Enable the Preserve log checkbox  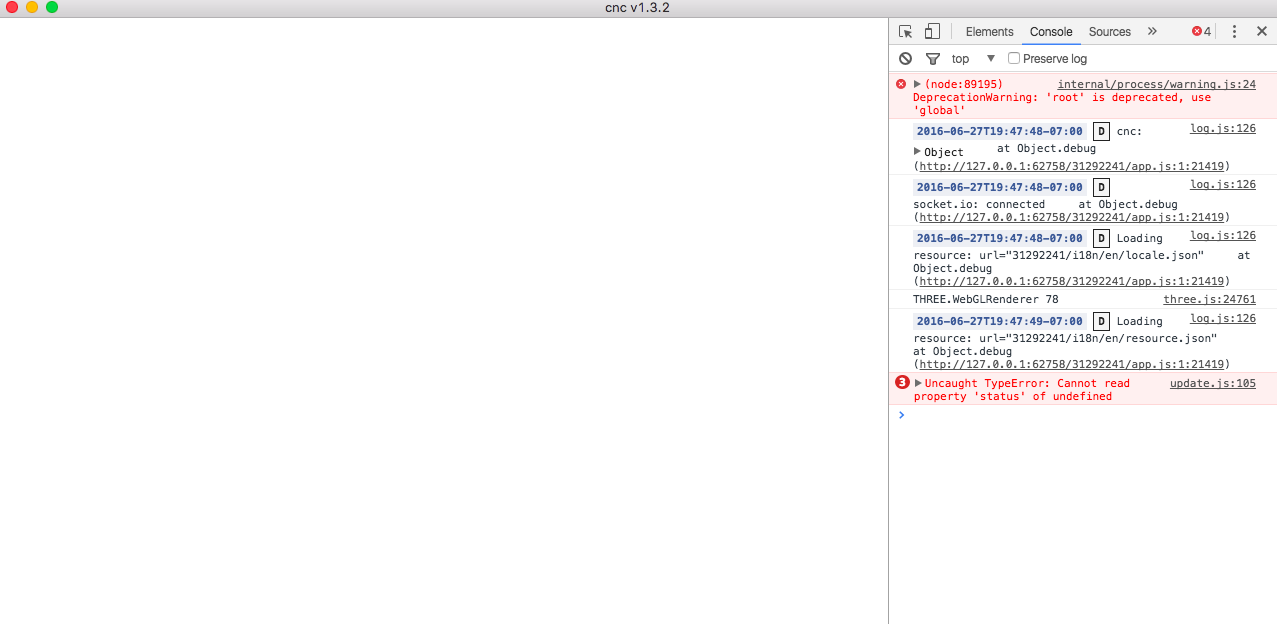(1014, 59)
